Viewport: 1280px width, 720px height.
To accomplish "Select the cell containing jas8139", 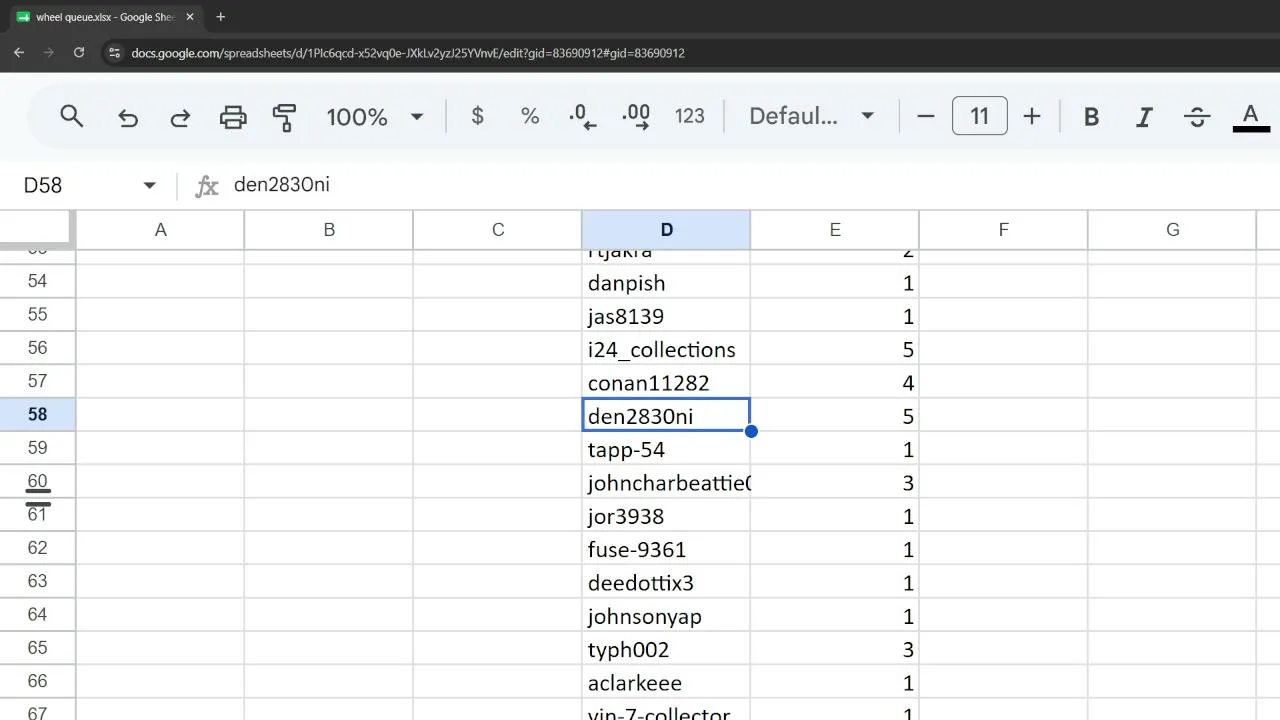I will pyautogui.click(x=666, y=316).
